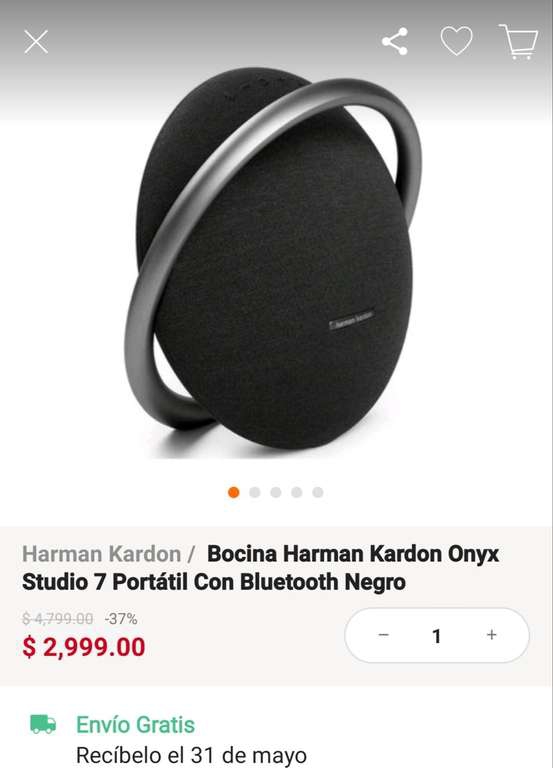Add product to favorites with heart icon
Viewport: 553px width, 768px height.
(457, 41)
